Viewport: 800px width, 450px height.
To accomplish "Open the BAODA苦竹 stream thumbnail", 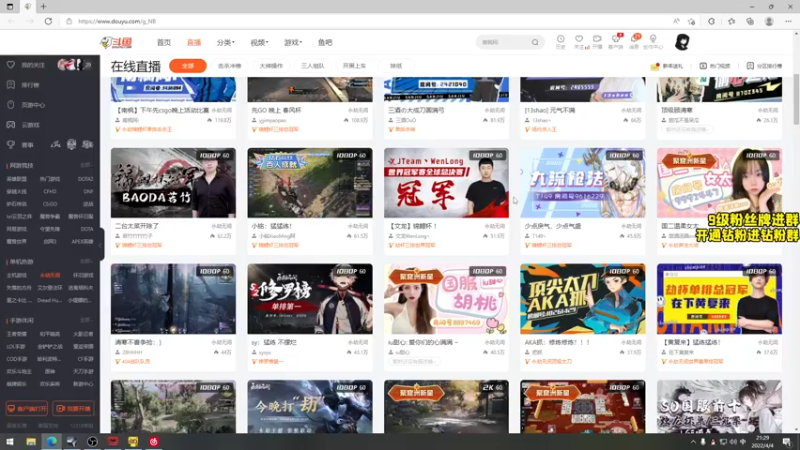I will click(x=173, y=183).
